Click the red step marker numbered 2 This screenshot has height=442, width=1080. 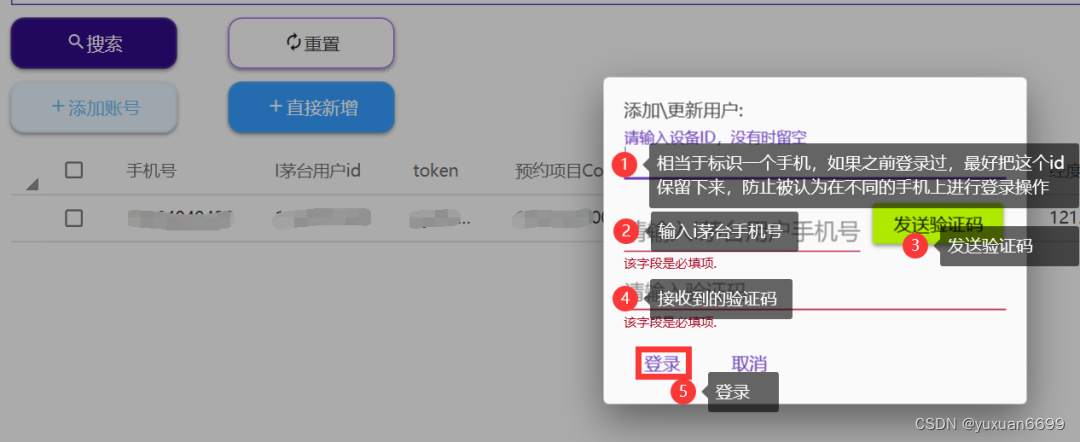[x=625, y=232]
